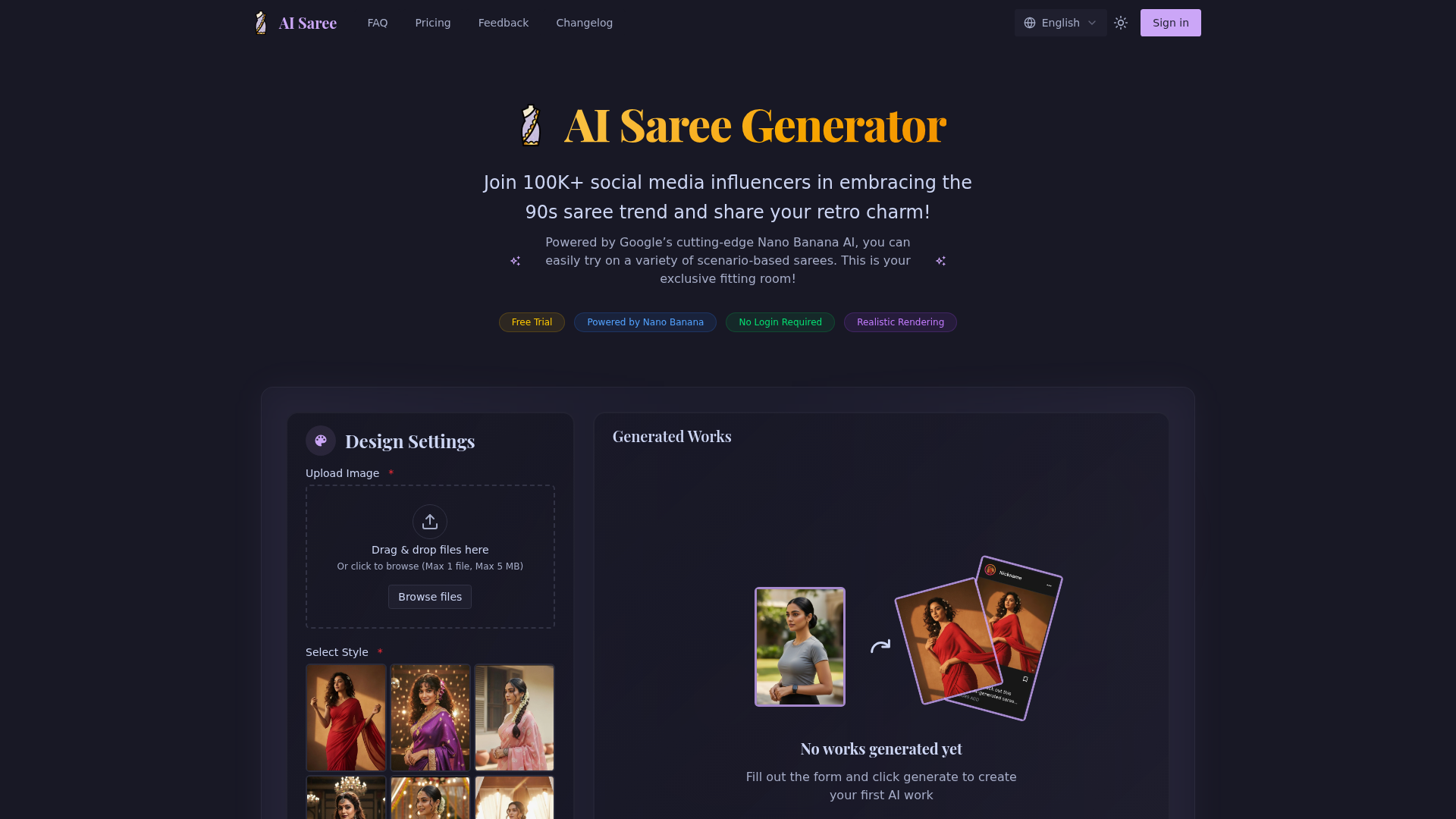
Task: Click the AI Saree logo icon in navbar
Action: (261, 23)
